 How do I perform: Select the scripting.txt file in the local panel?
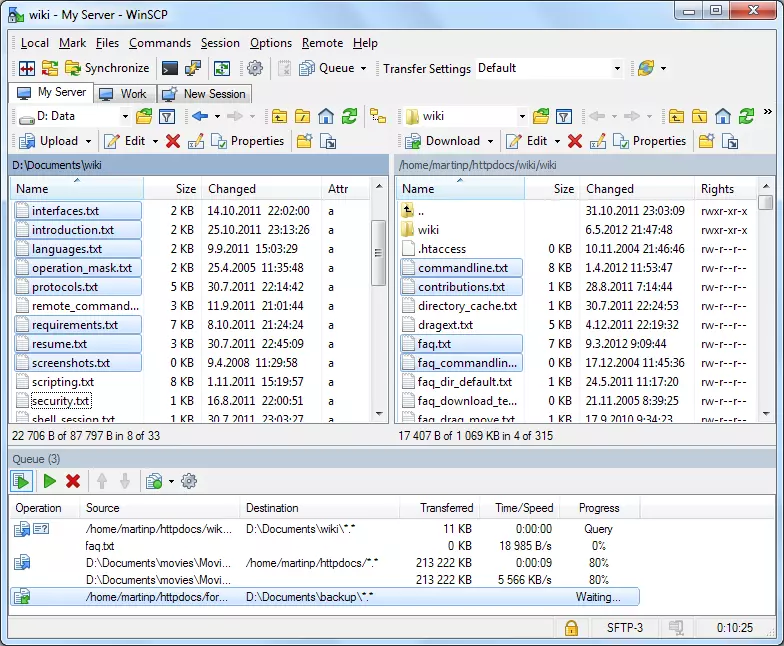pyautogui.click(x=63, y=382)
